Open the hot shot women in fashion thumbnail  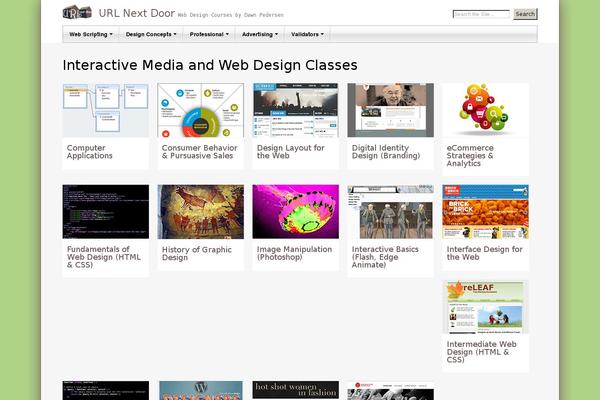(295, 390)
